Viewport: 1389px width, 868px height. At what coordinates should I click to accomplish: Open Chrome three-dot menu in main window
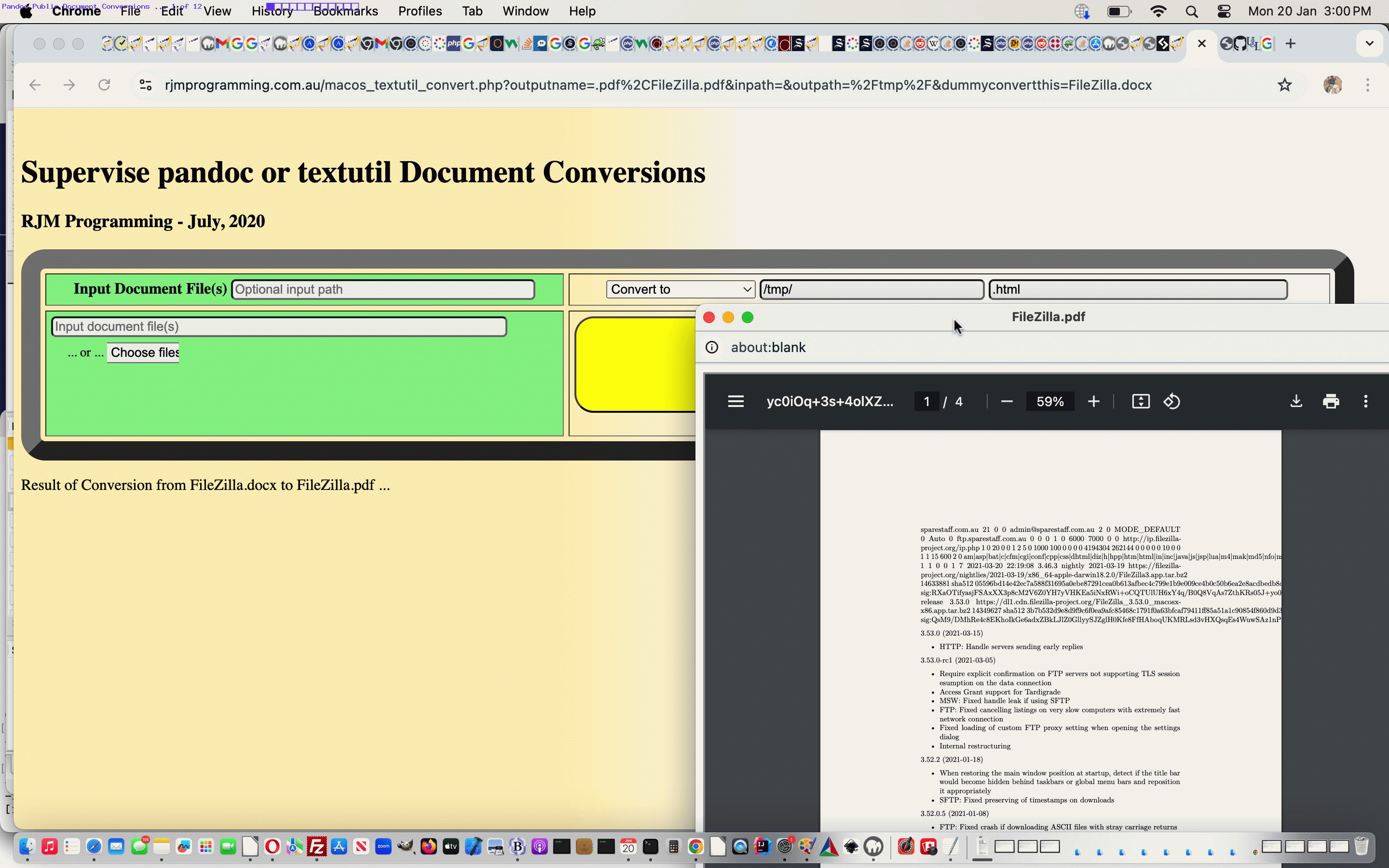coord(1368,85)
